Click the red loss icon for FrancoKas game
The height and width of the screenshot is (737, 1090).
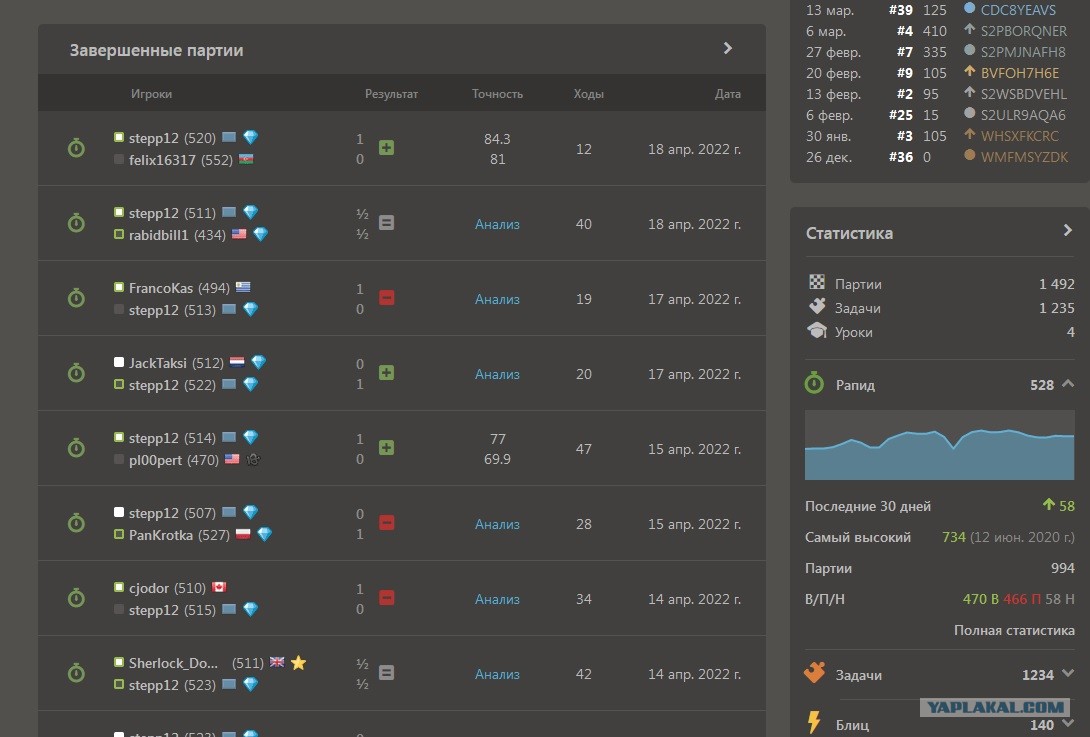tap(387, 298)
